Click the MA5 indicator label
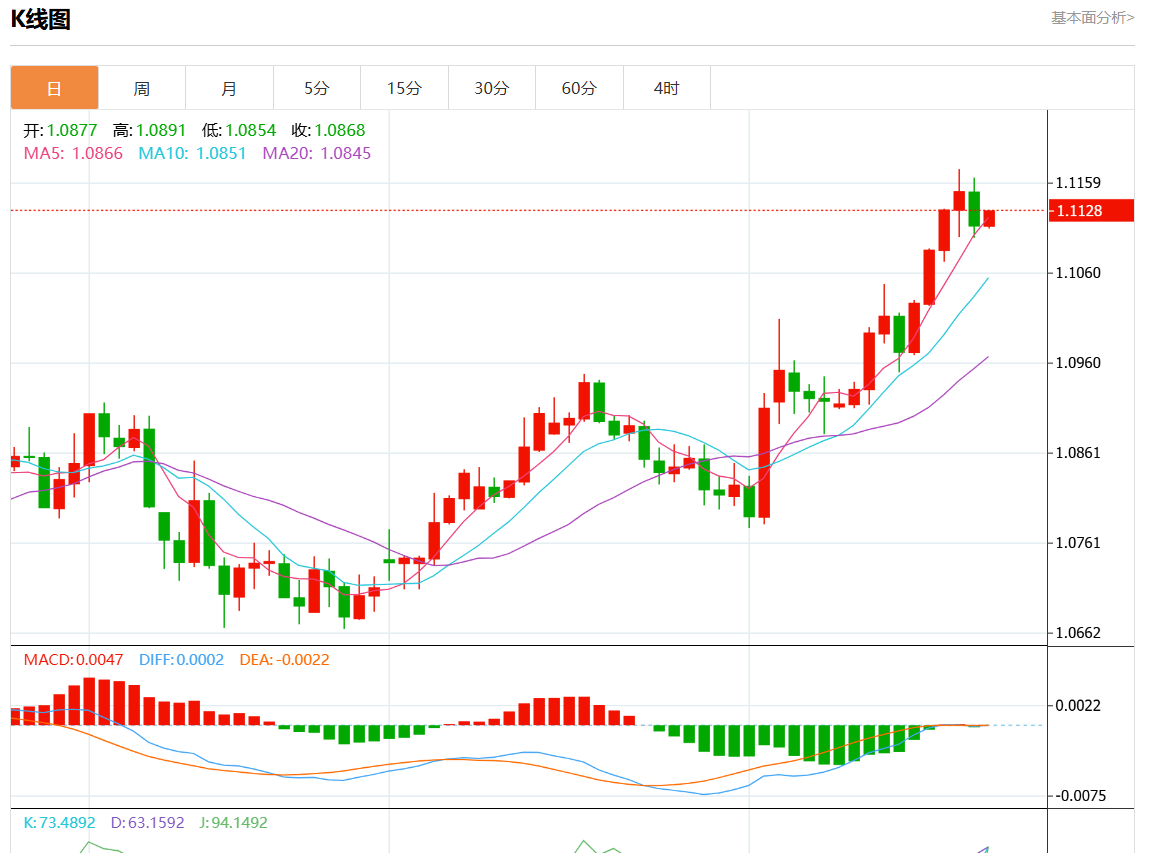This screenshot has width=1151, height=853. (73, 153)
